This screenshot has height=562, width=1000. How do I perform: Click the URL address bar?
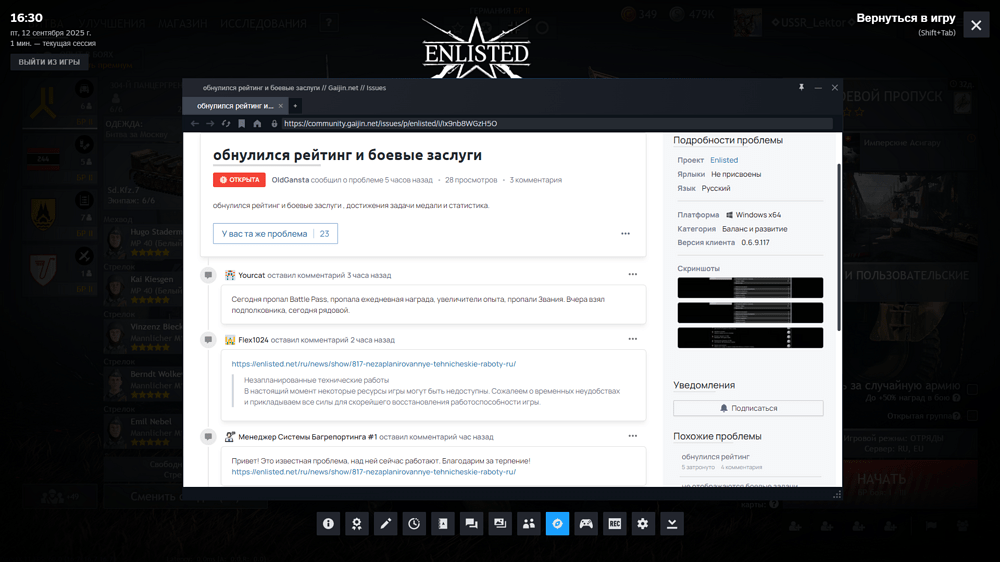(x=550, y=124)
